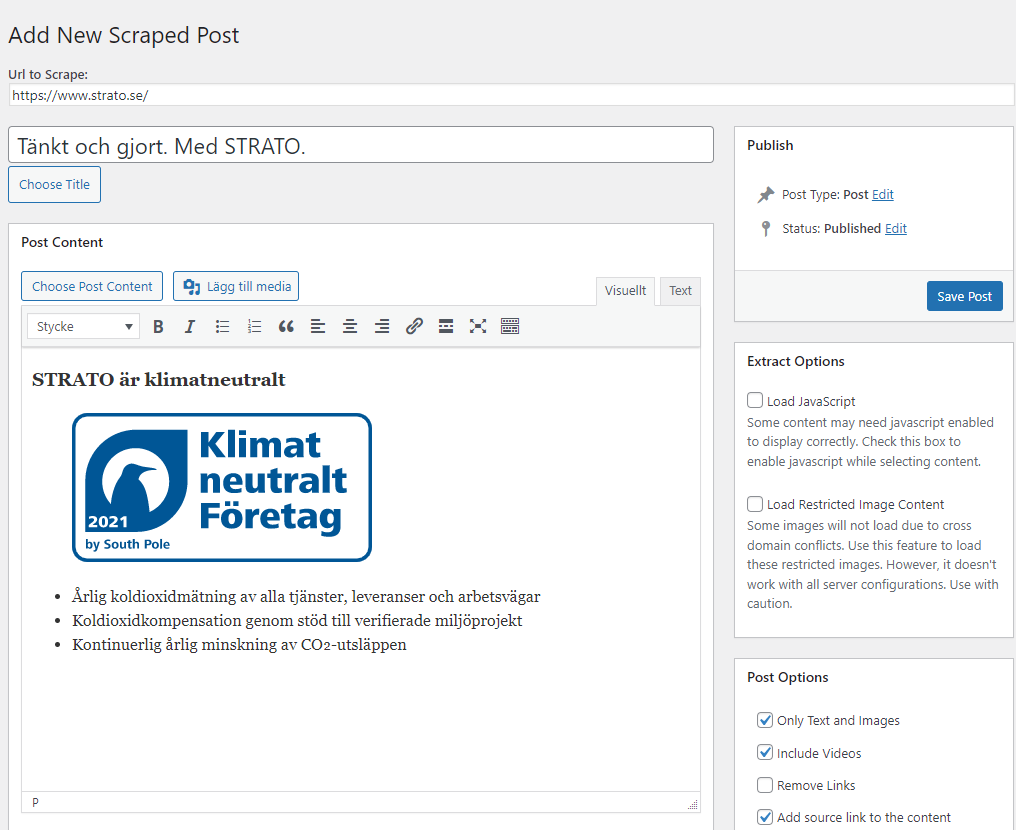Click the heading 'STRATO är klimatneutralt'
This screenshot has width=1016, height=830.
(159, 380)
